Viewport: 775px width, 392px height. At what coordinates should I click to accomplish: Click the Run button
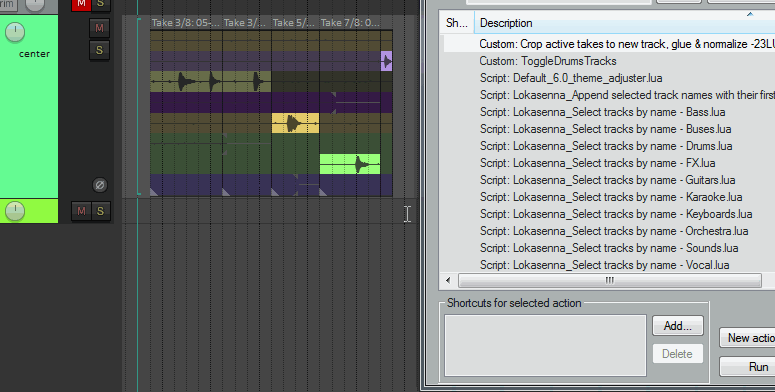[747, 367]
